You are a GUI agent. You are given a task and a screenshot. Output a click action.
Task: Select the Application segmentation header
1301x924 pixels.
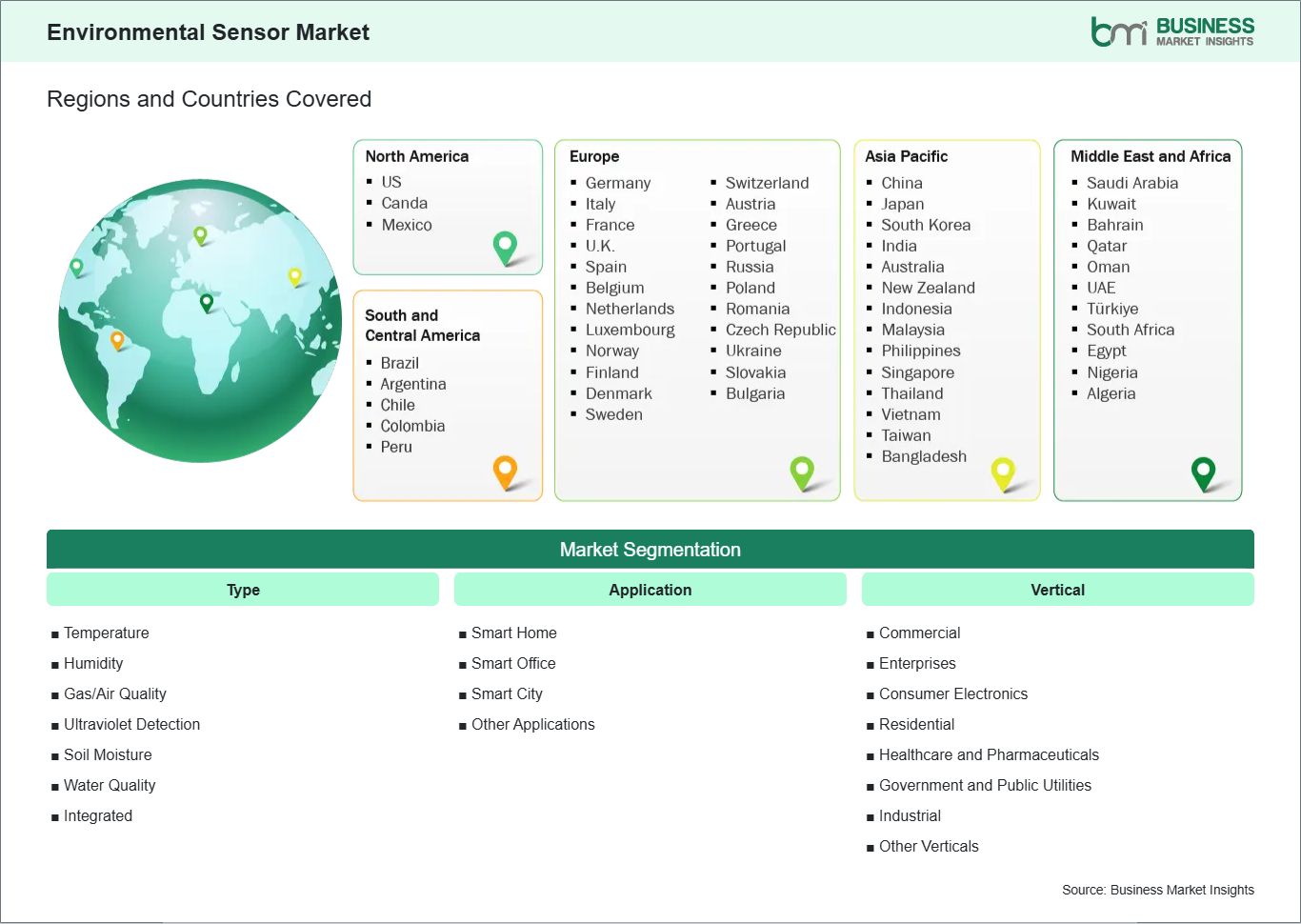[650, 590]
